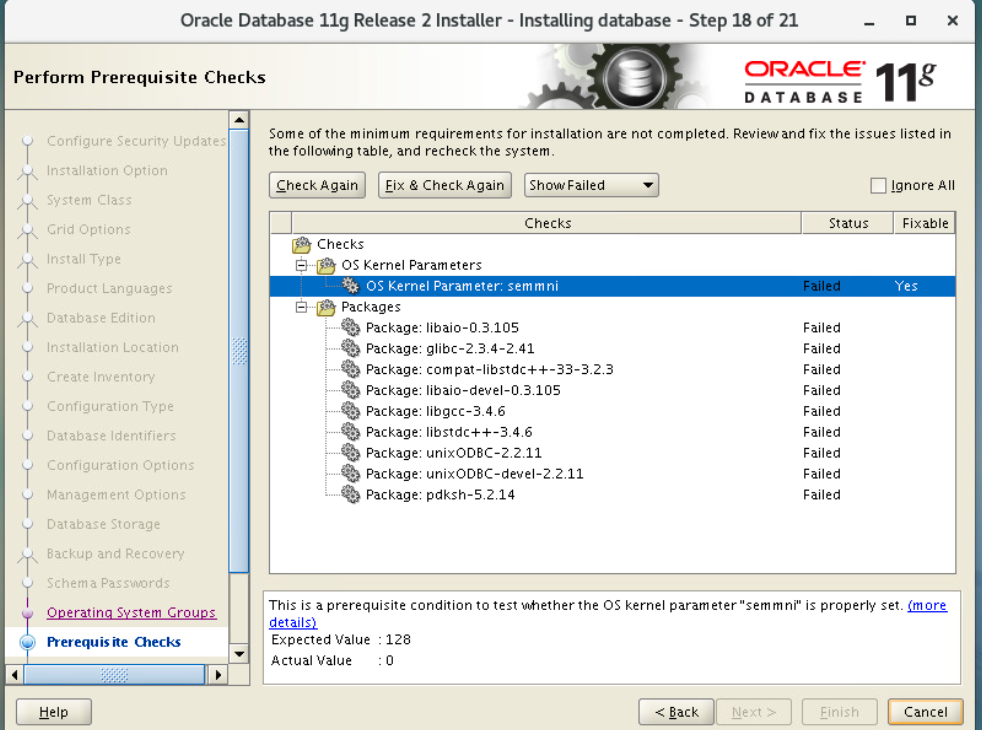
Task: Select the Prerequisite Checks step
Action: coord(113,642)
